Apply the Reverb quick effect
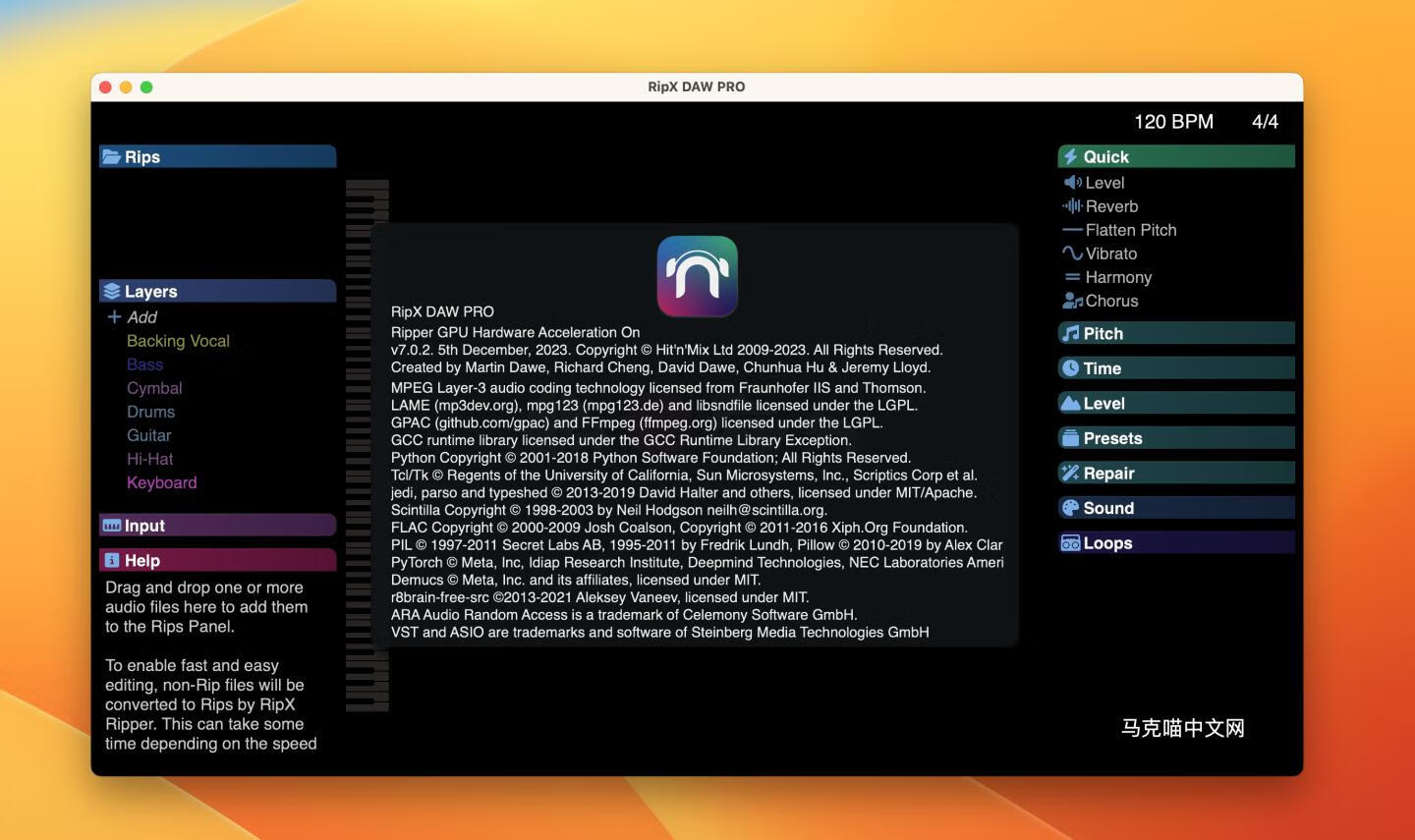The width and height of the screenshot is (1415, 840). tap(1111, 206)
